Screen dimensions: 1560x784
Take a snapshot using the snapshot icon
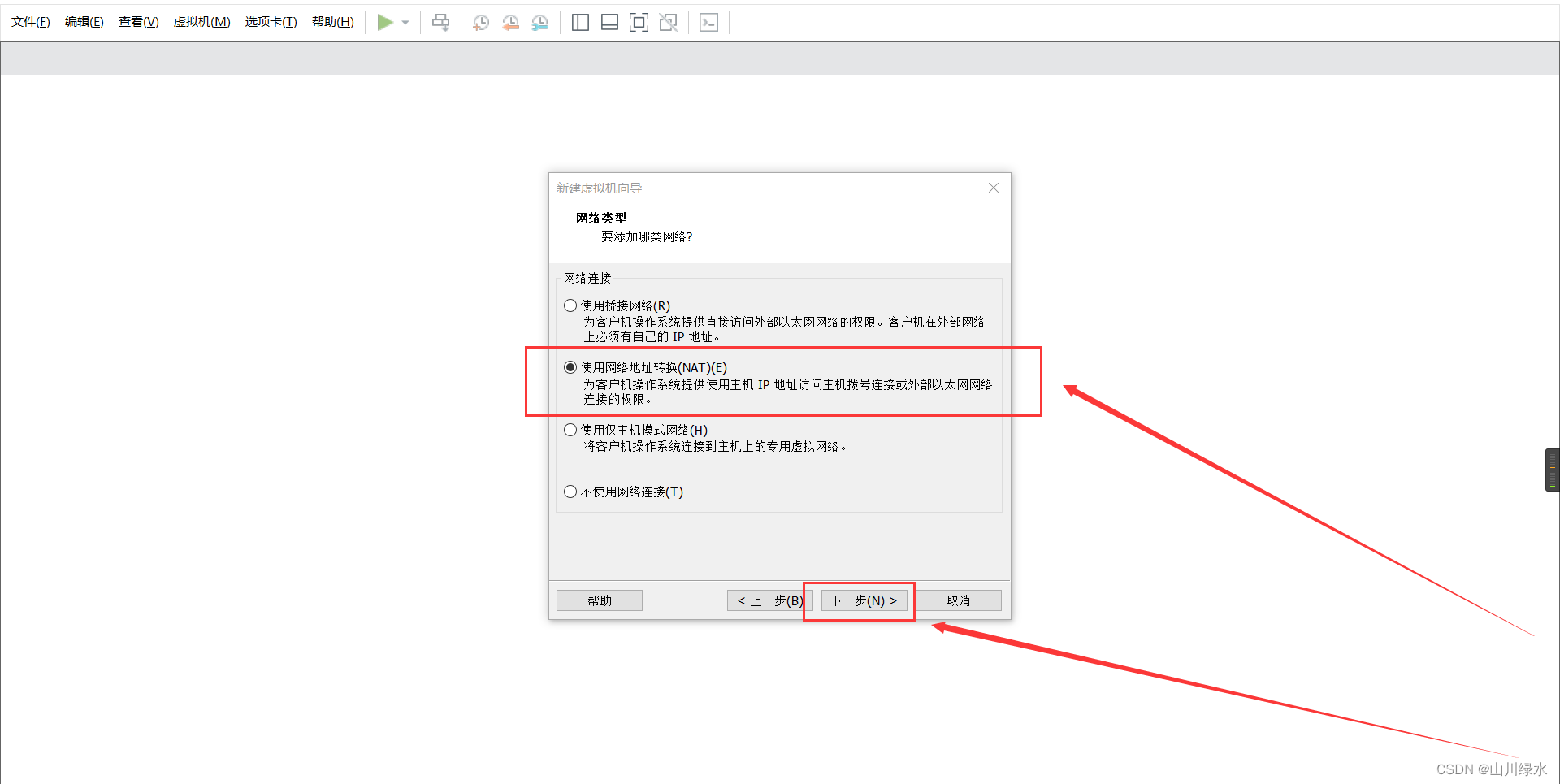(480, 22)
